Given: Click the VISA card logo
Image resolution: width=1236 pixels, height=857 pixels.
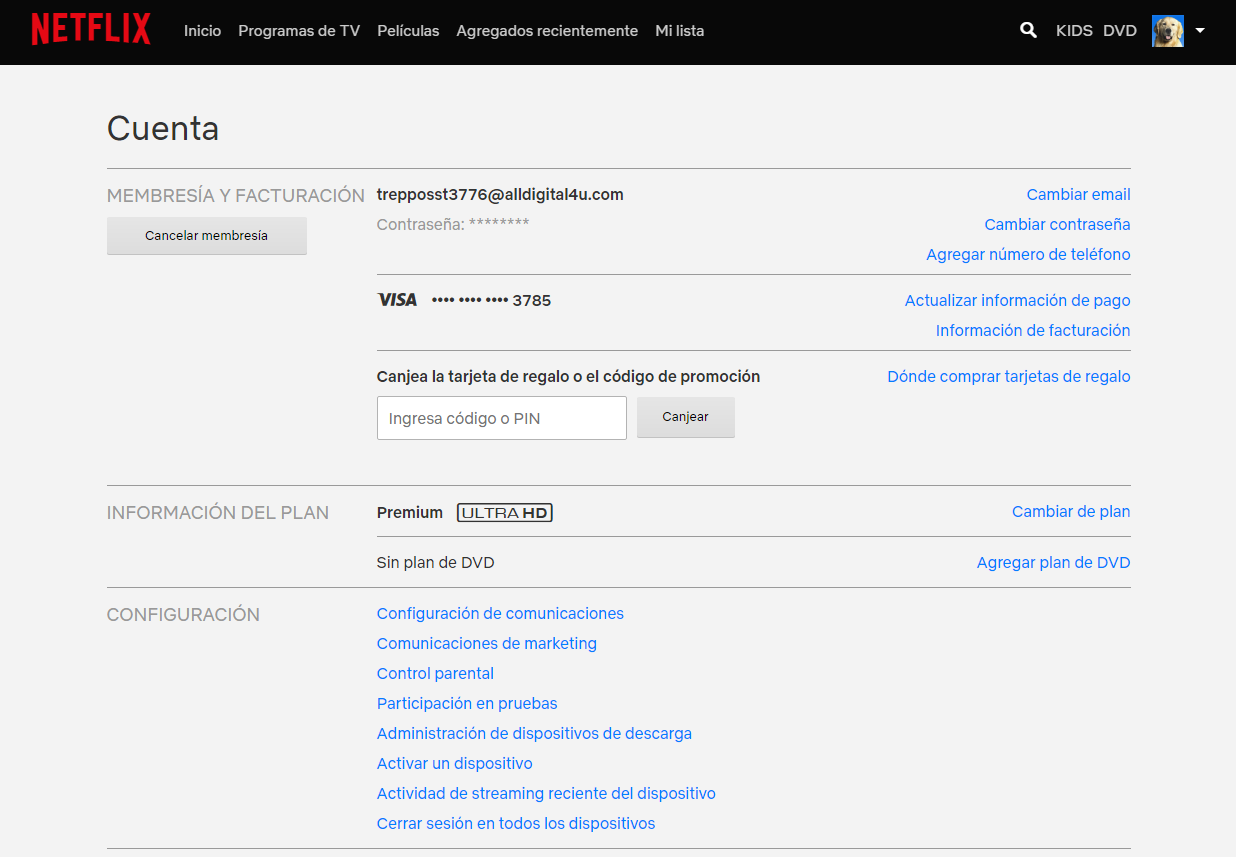Looking at the screenshot, I should pyautogui.click(x=397, y=300).
